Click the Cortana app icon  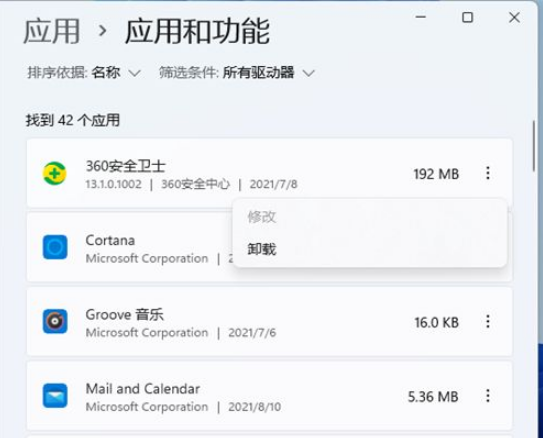(x=55, y=247)
